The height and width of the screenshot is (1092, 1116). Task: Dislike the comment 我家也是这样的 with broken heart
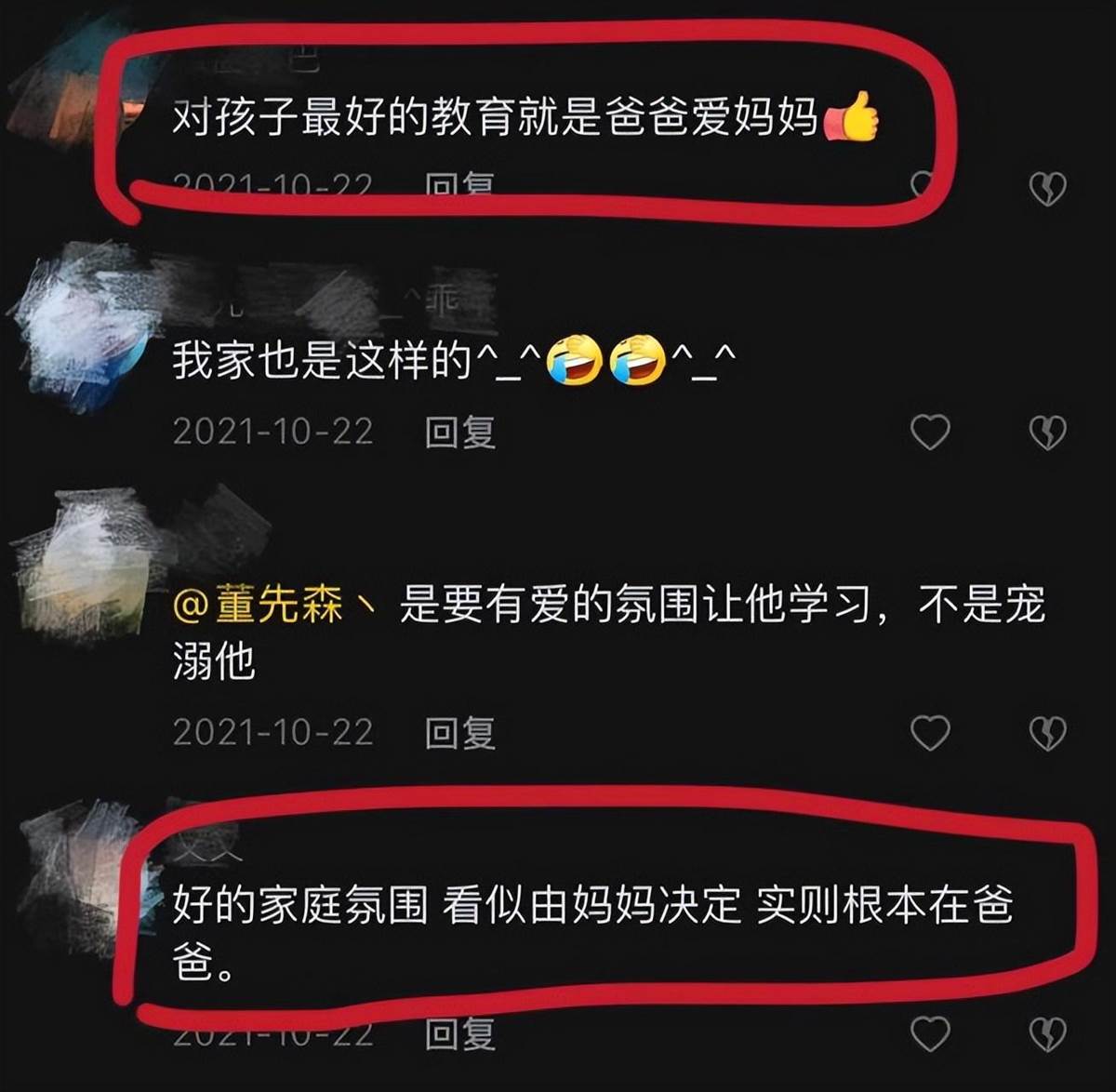(1048, 433)
